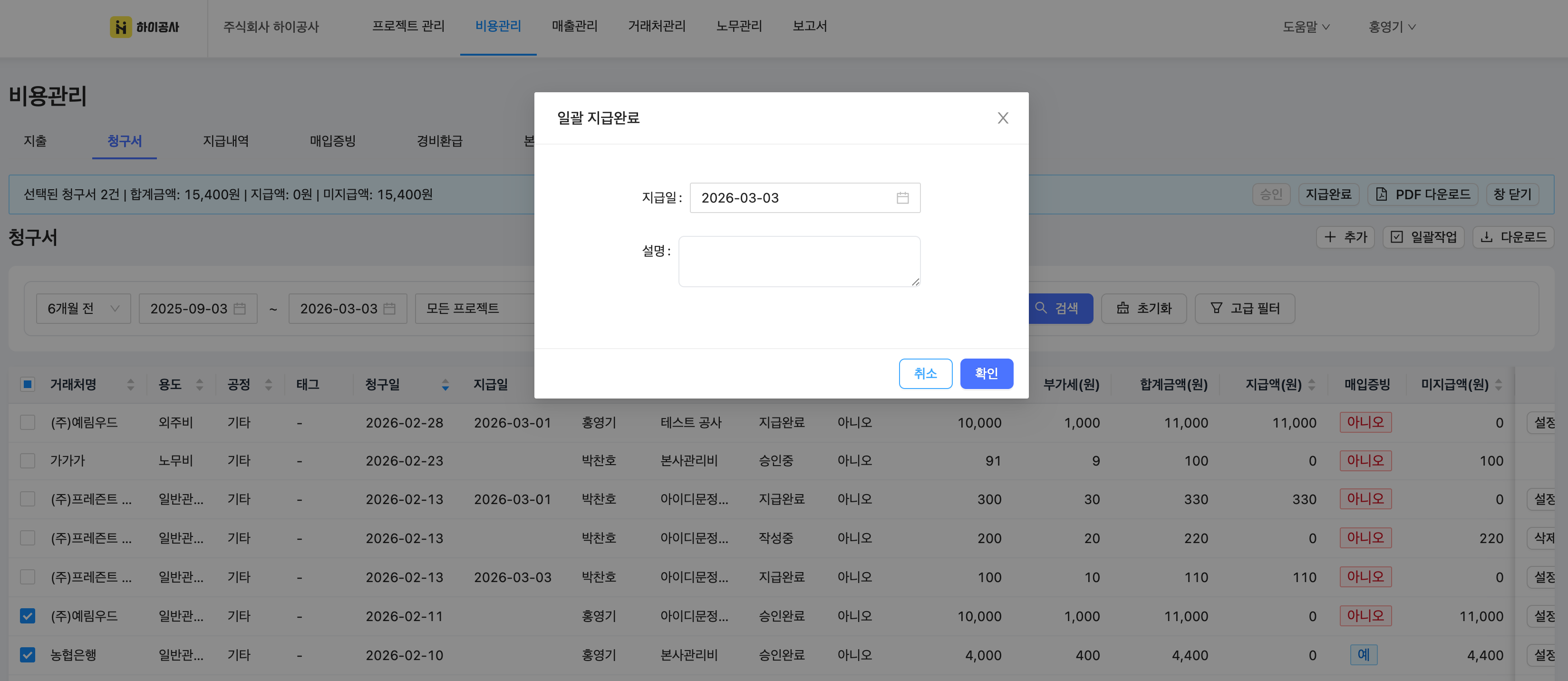This screenshot has height=681, width=1568.
Task: Click the 고급 필터 funnel button
Action: pos(1244,309)
